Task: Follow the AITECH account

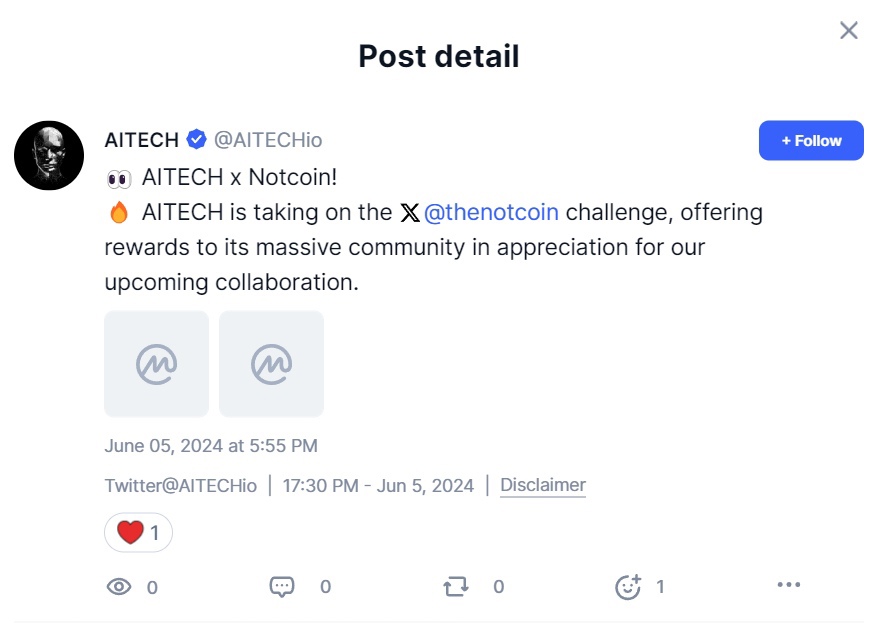Action: tap(811, 141)
